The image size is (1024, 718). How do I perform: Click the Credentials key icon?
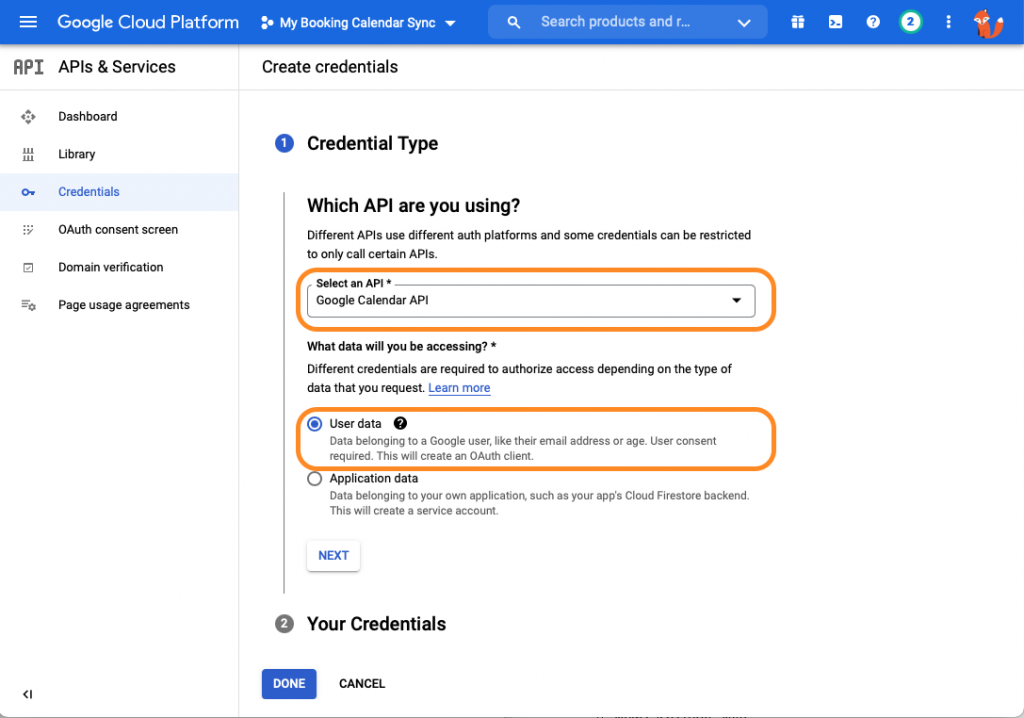tap(28, 192)
